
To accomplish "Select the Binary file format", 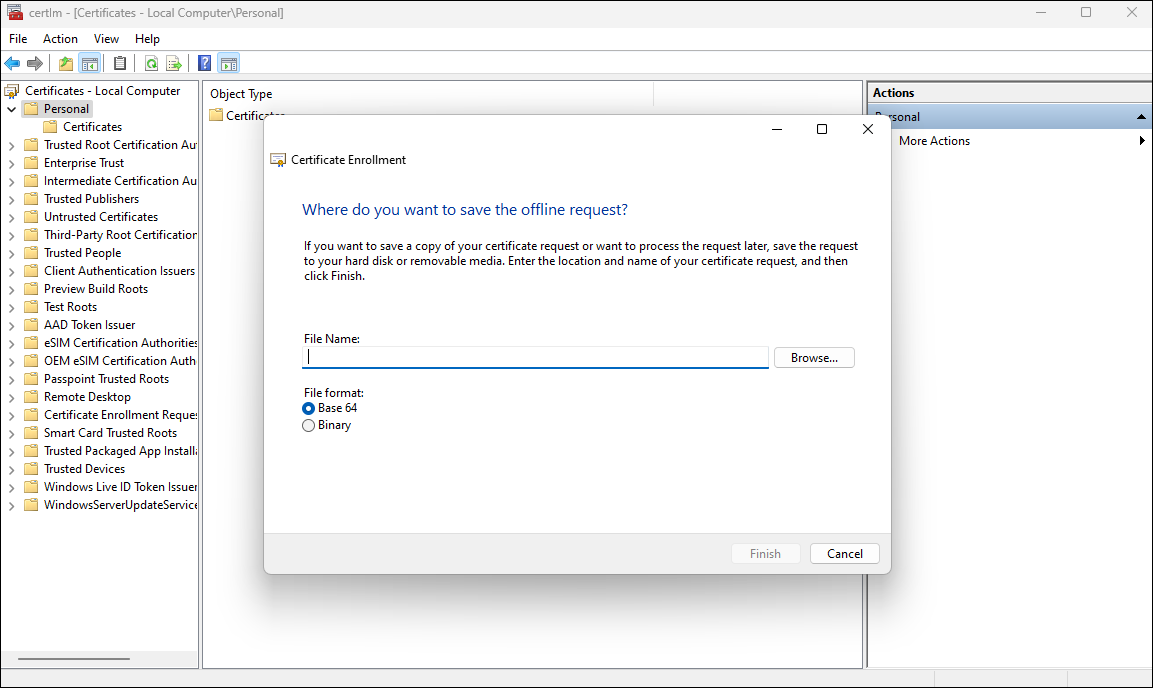I will click(x=309, y=425).
